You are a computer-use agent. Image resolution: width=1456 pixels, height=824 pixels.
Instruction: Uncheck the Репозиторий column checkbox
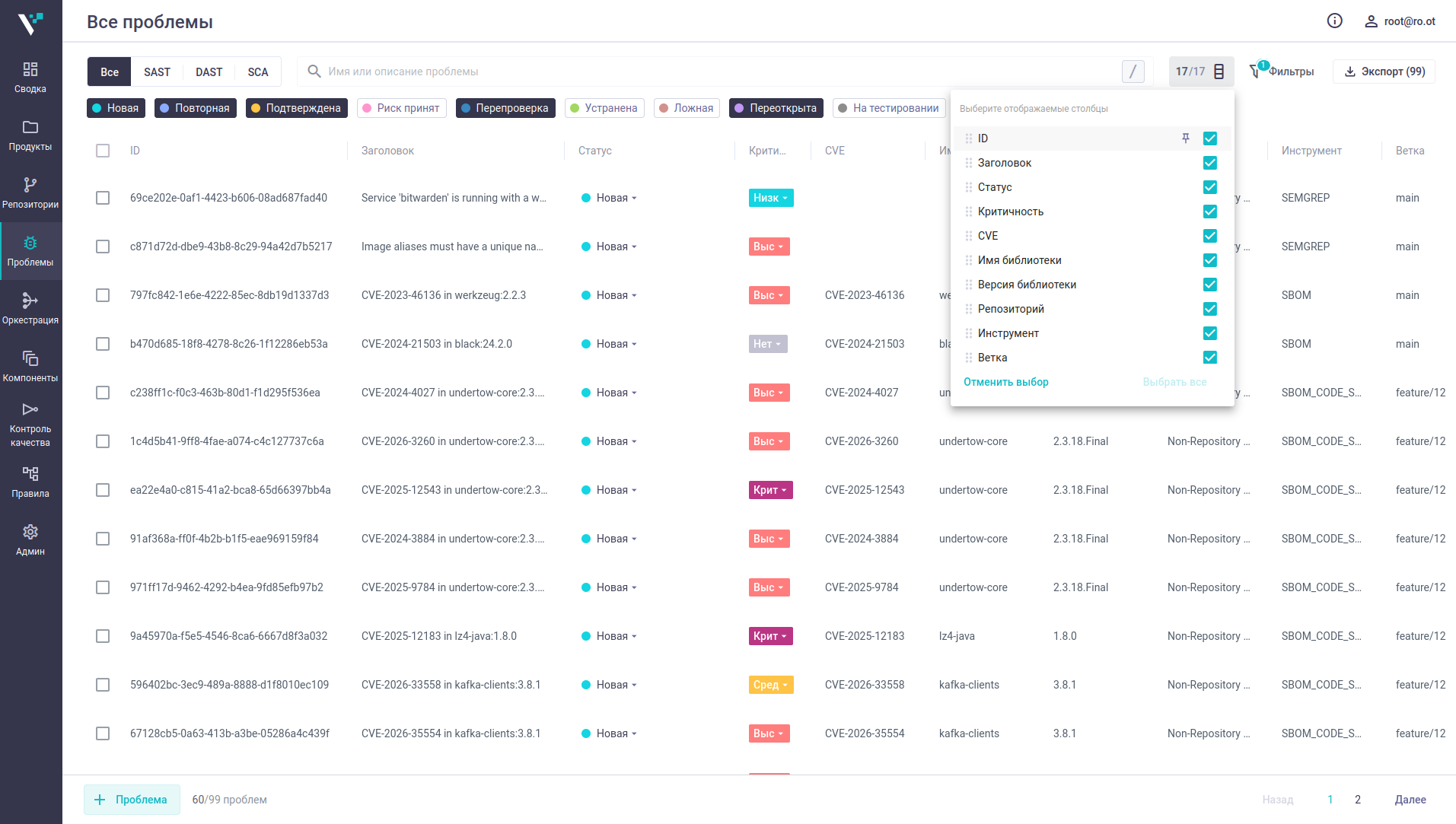coord(1209,309)
